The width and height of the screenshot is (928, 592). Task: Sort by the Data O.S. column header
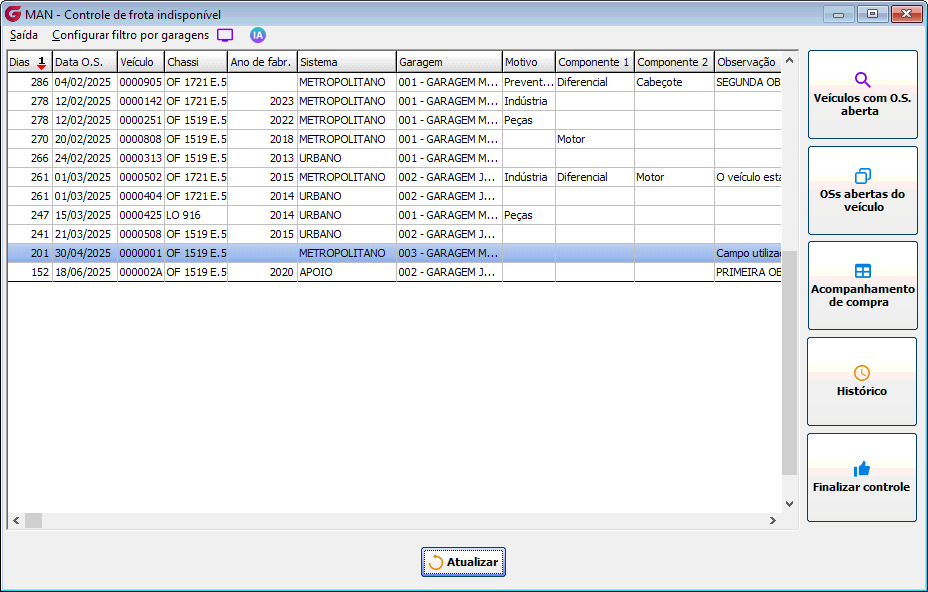85,62
